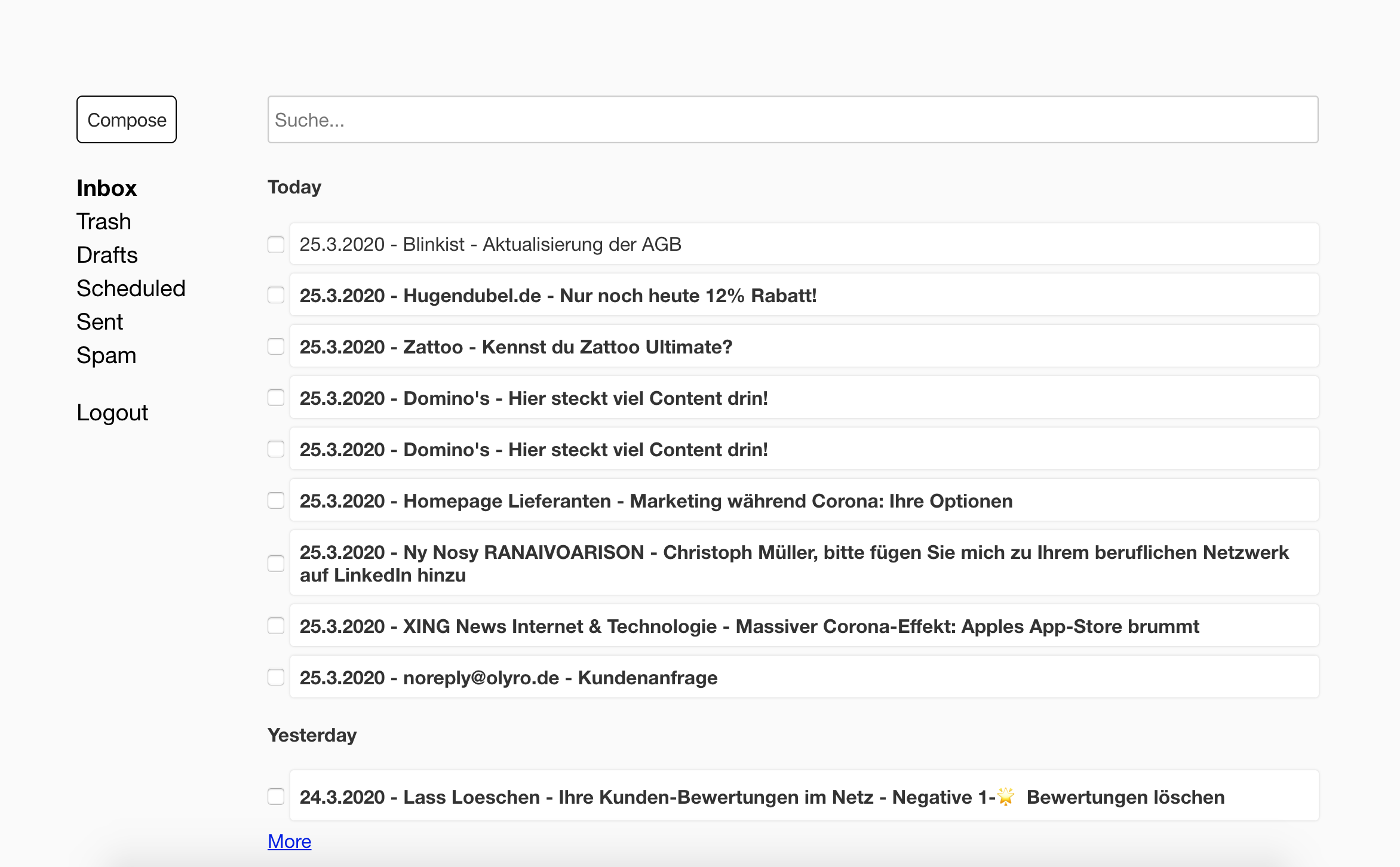
Task: Click the Logout link
Action: point(112,413)
